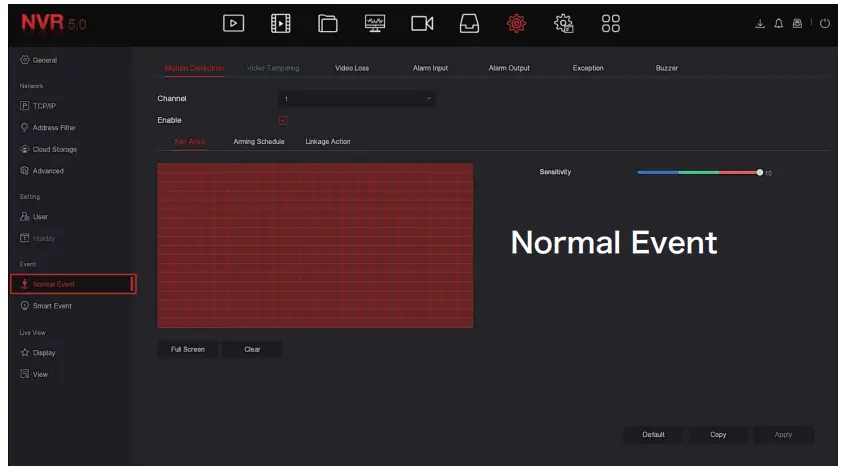Click the Clear button
Image resolution: width=844 pixels, height=475 pixels.
click(252, 349)
